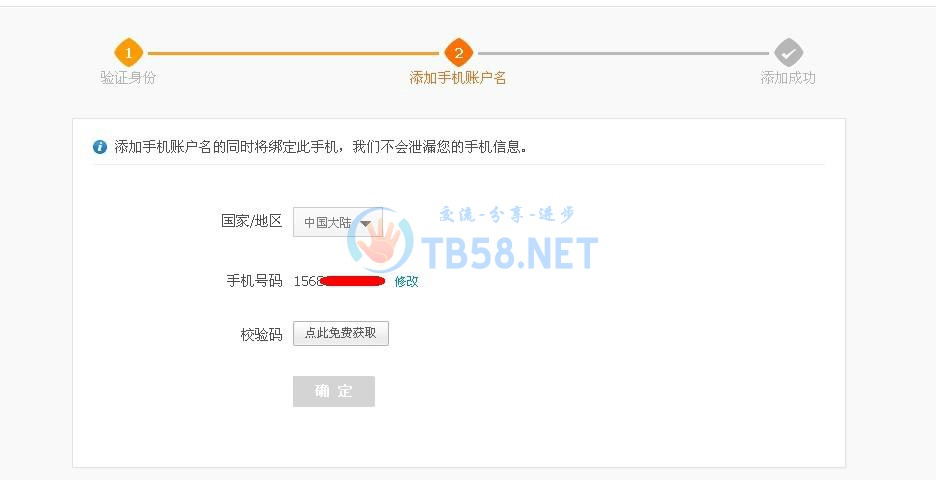Image resolution: width=936 pixels, height=480 pixels.
Task: Click the step 2 orange diamond icon
Action: 458,53
